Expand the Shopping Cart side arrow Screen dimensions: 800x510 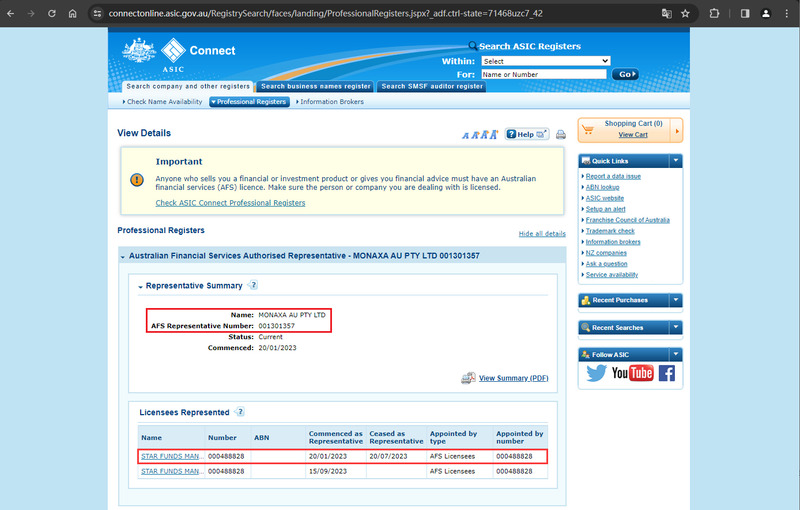pos(677,131)
